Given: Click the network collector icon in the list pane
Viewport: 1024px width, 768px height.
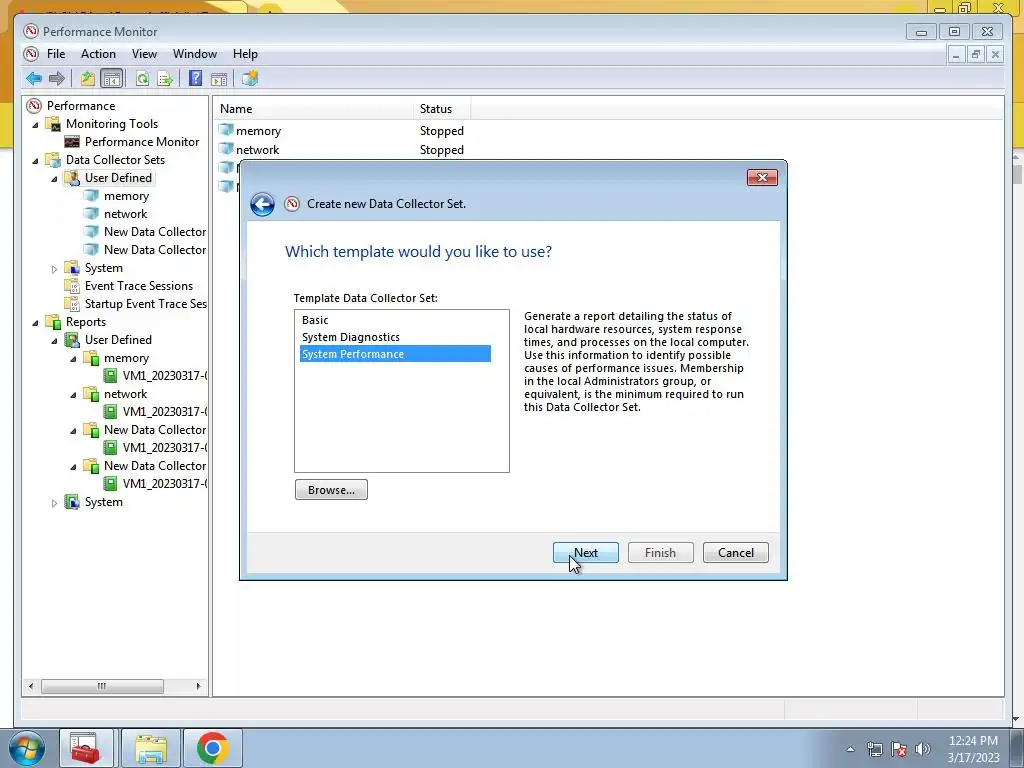Looking at the screenshot, I should [x=226, y=149].
